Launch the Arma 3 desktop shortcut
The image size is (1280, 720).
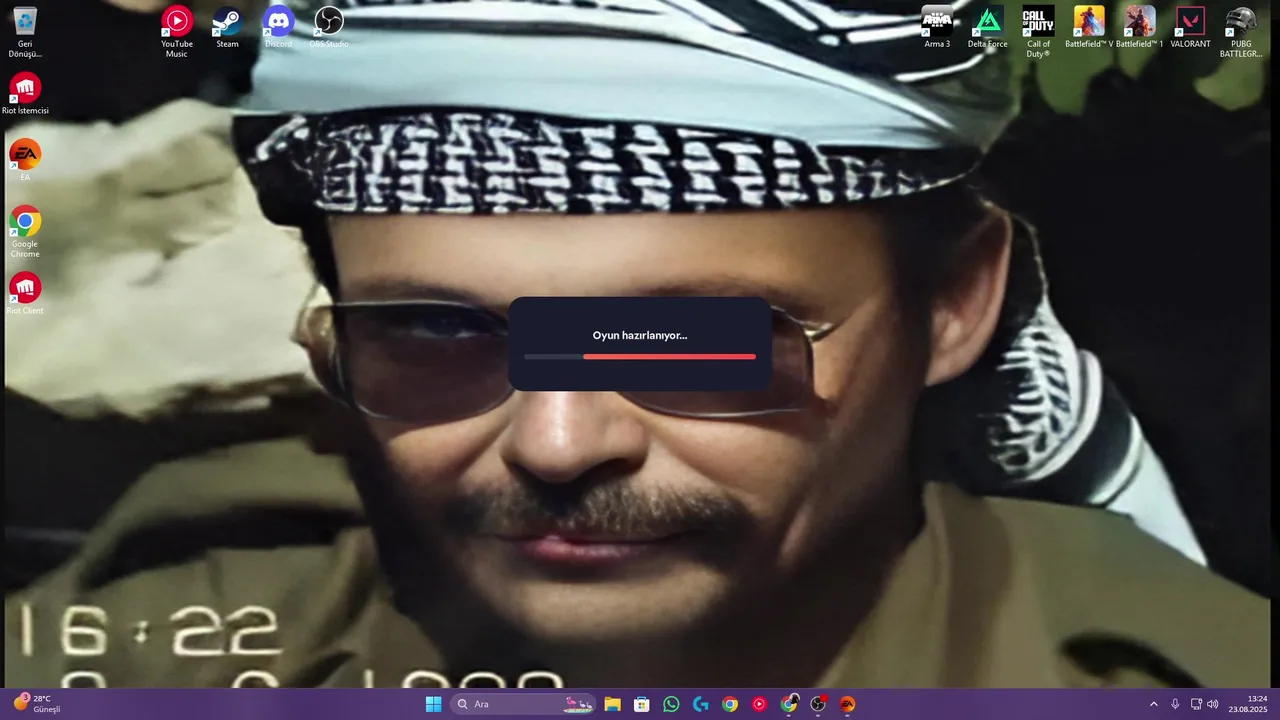pyautogui.click(x=937, y=28)
